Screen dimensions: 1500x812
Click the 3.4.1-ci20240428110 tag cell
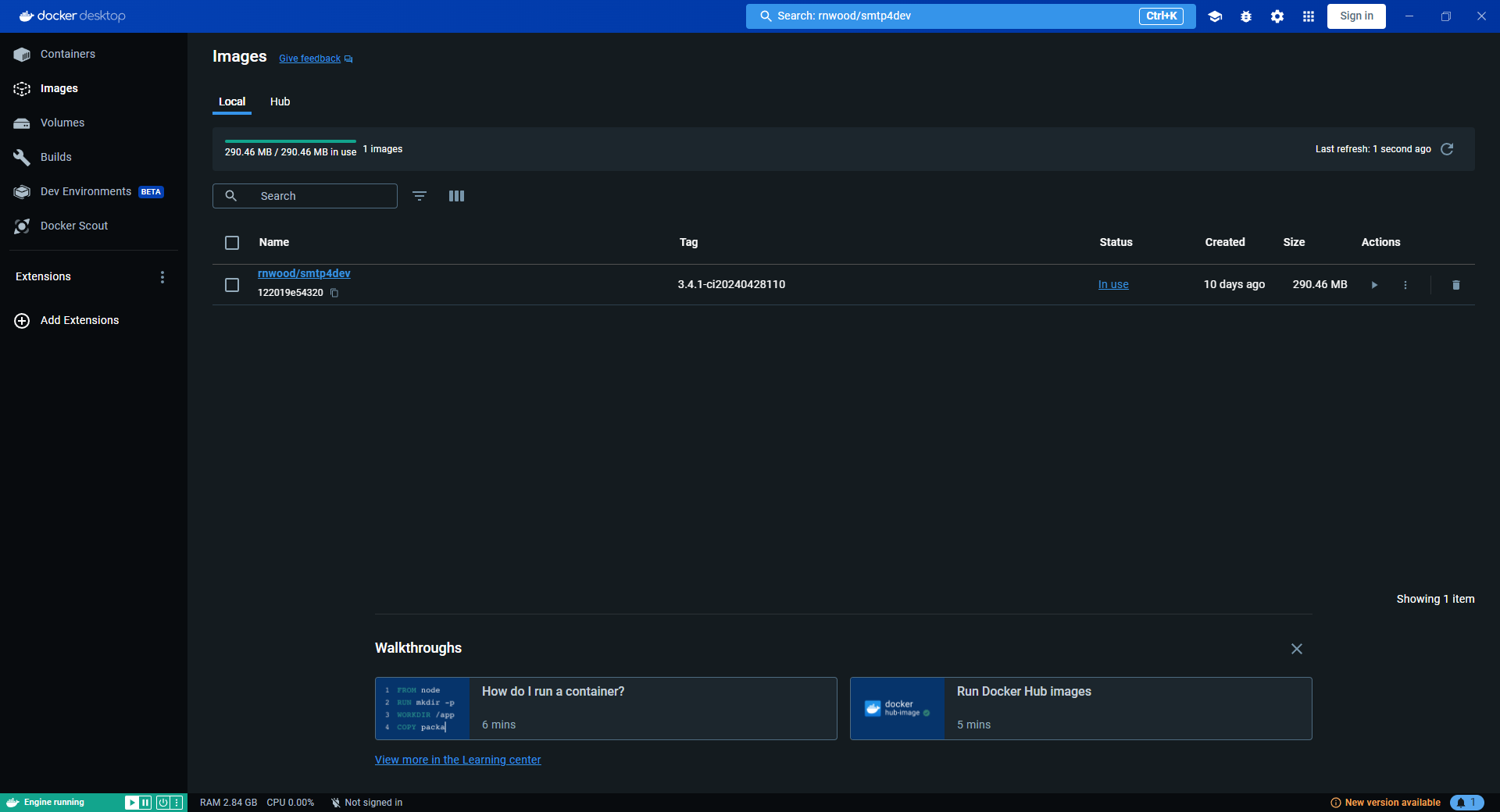pyautogui.click(x=731, y=285)
